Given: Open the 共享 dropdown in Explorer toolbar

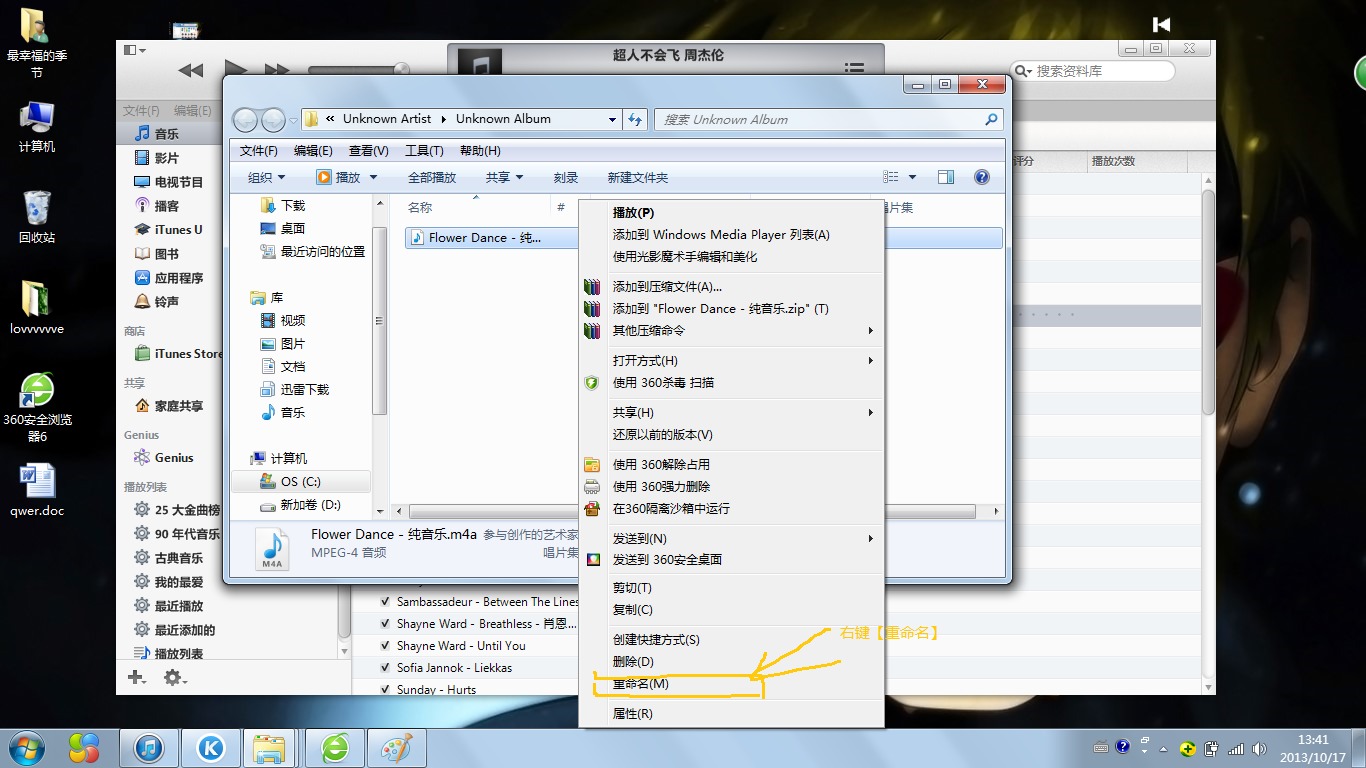Looking at the screenshot, I should (x=505, y=177).
